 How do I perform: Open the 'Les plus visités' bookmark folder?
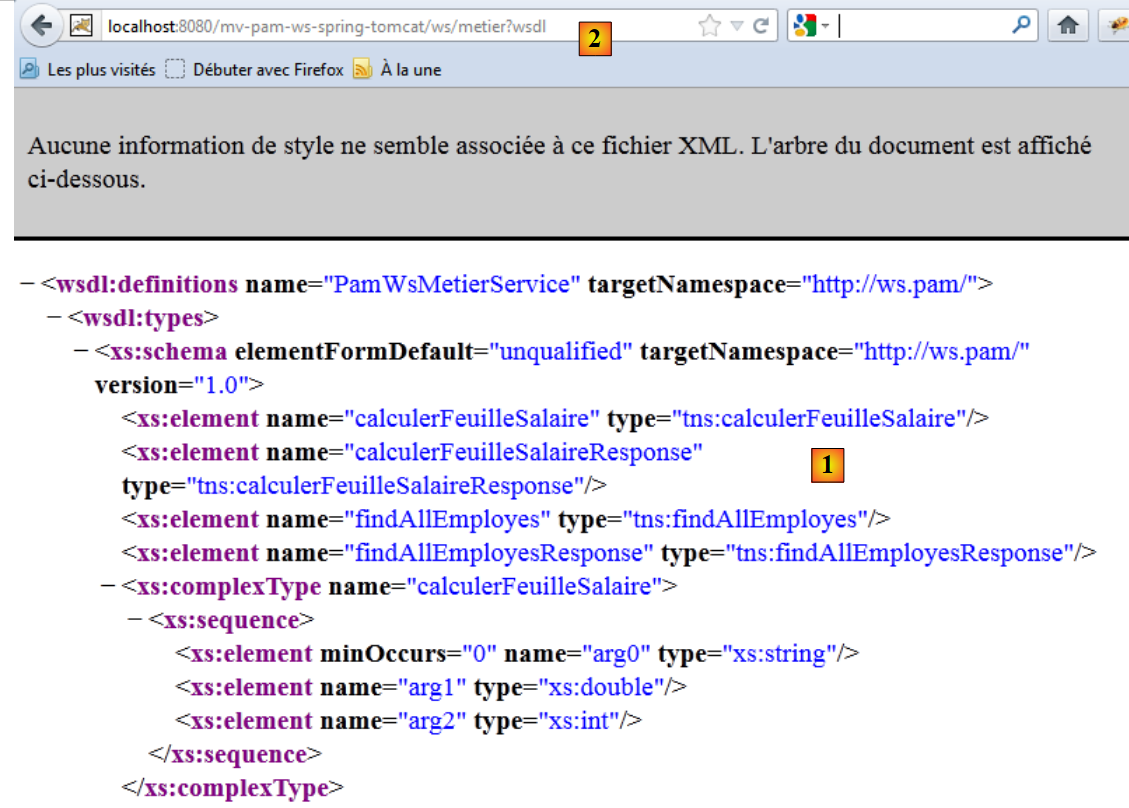pos(88,70)
